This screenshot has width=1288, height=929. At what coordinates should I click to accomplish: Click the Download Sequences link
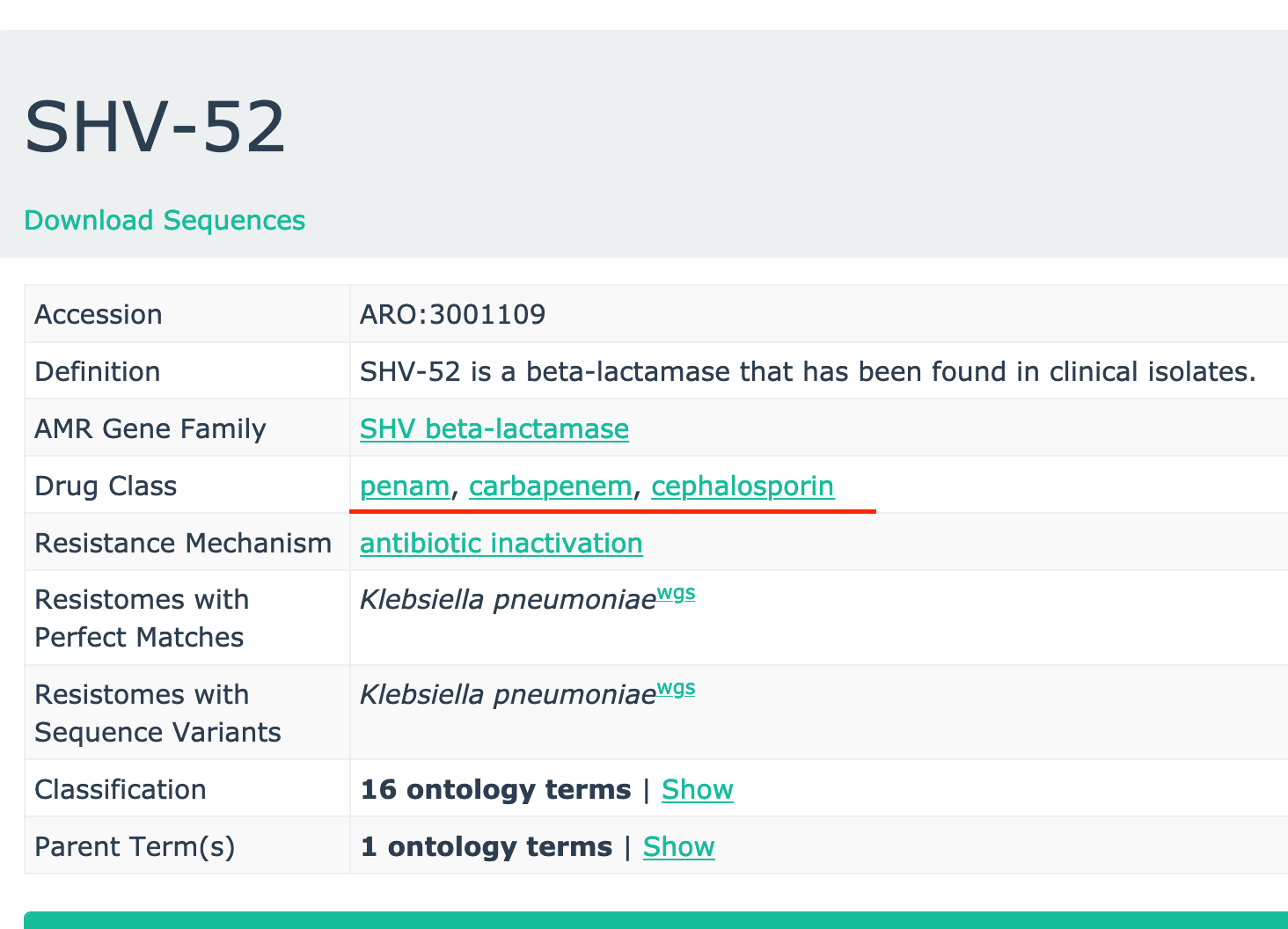[165, 220]
